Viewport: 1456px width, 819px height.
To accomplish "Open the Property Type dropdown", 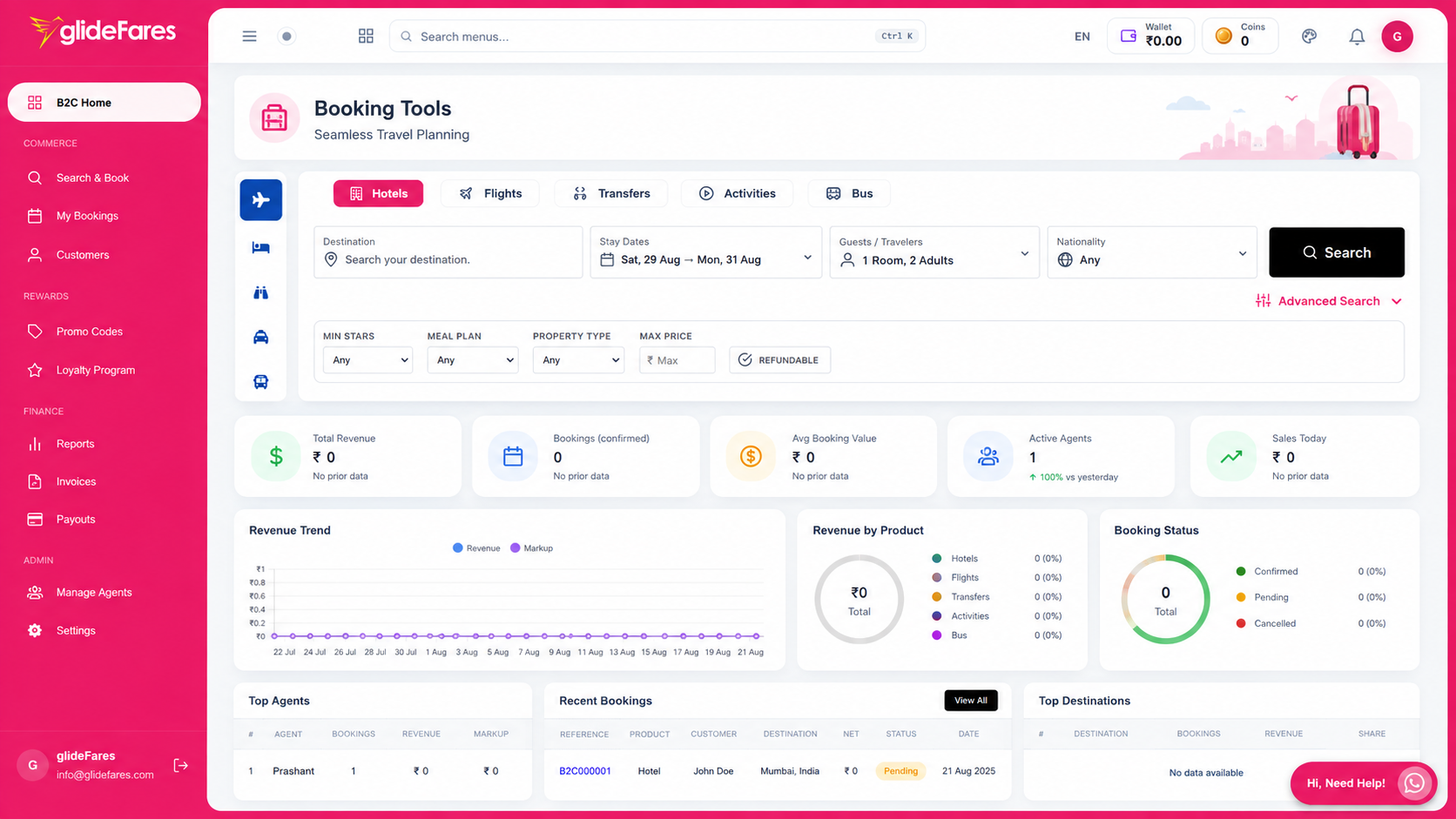I will pos(578,360).
